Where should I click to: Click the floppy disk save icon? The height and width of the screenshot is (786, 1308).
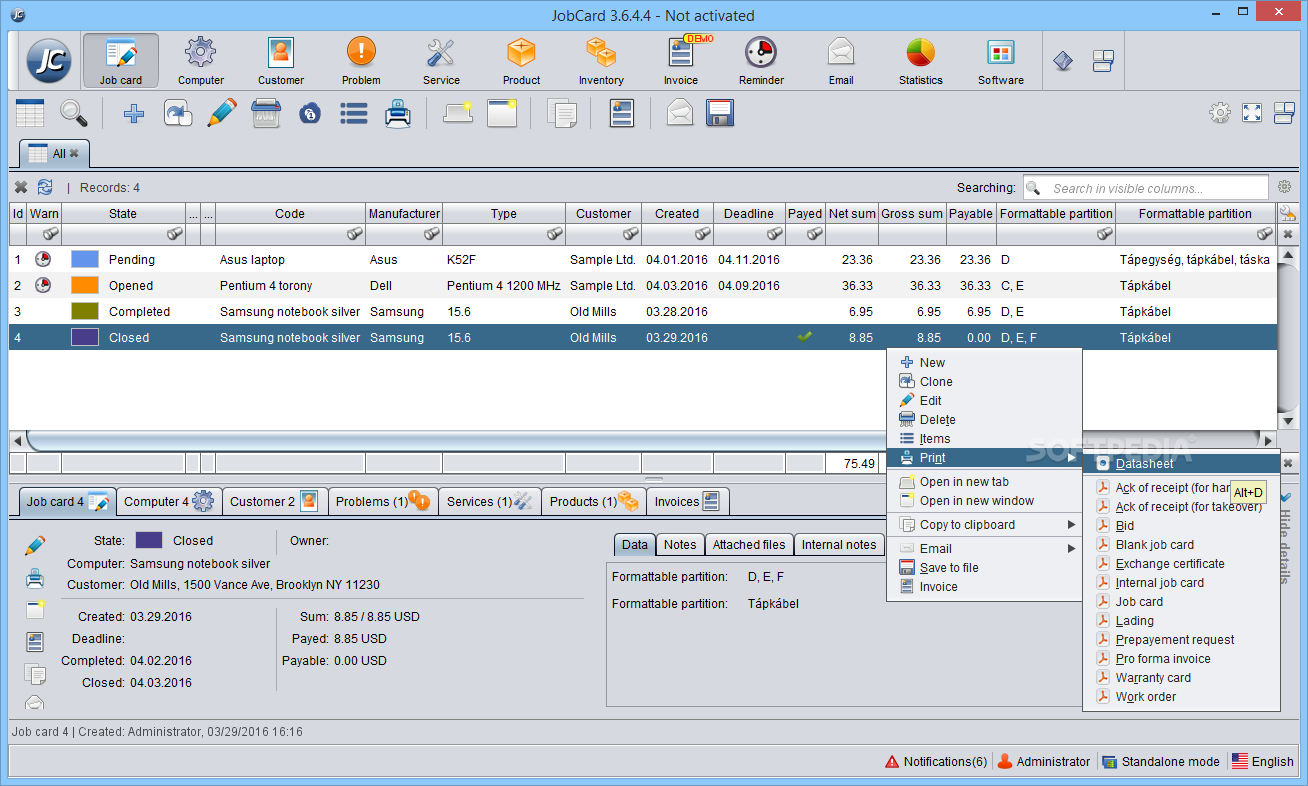click(x=720, y=113)
